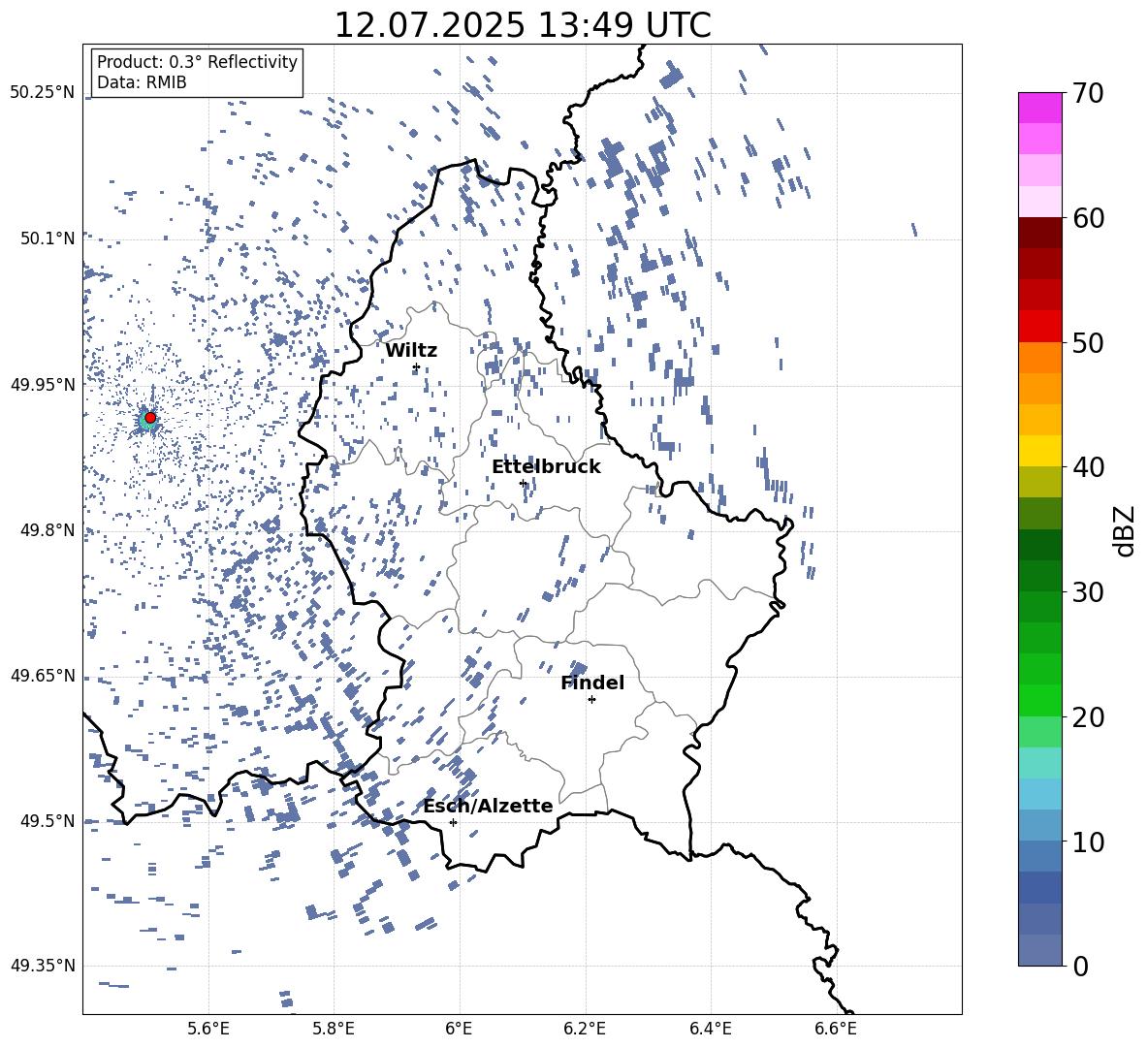Click the colorbar tick value 60

(1088, 218)
